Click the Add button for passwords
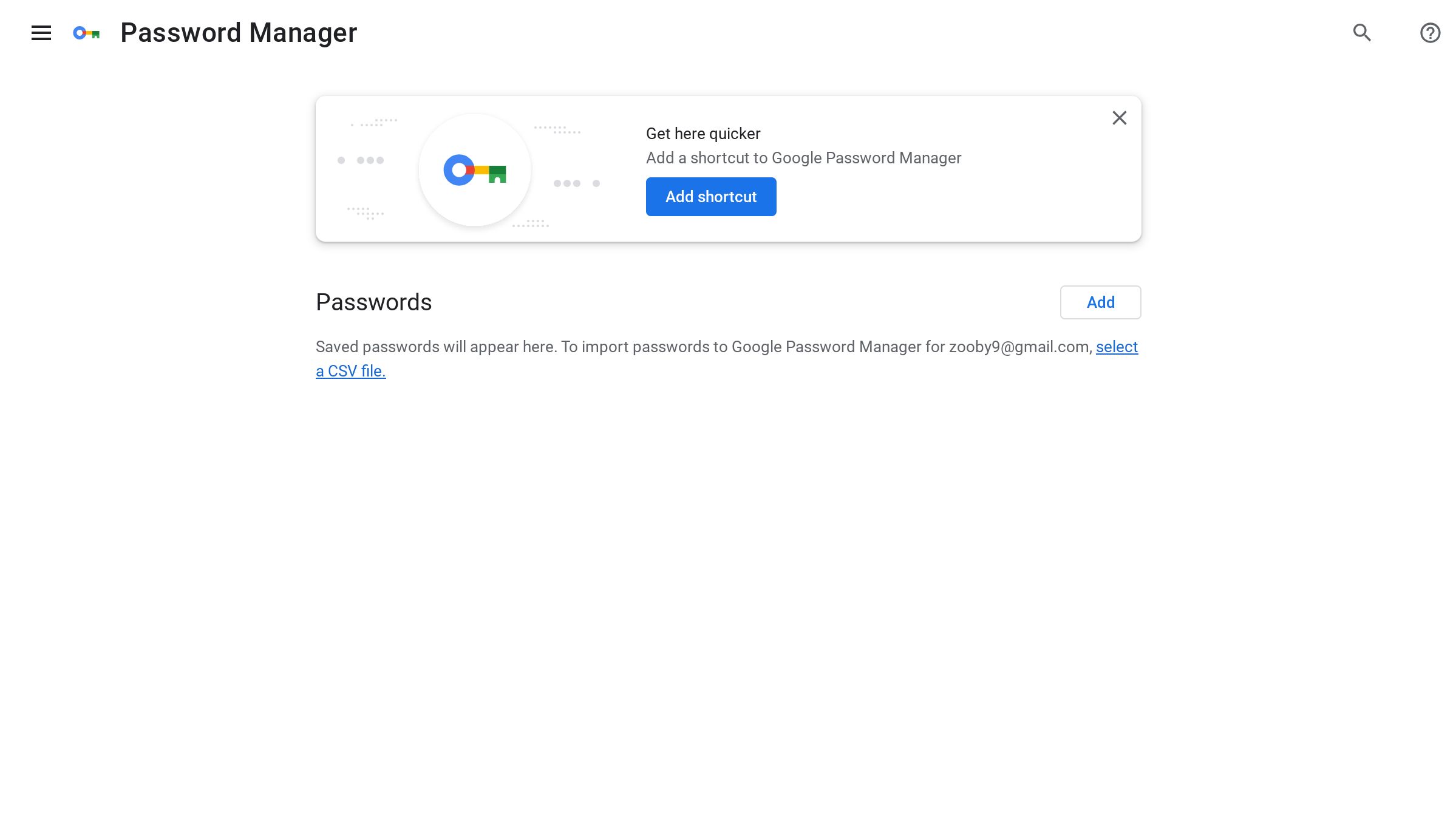 (1100, 302)
